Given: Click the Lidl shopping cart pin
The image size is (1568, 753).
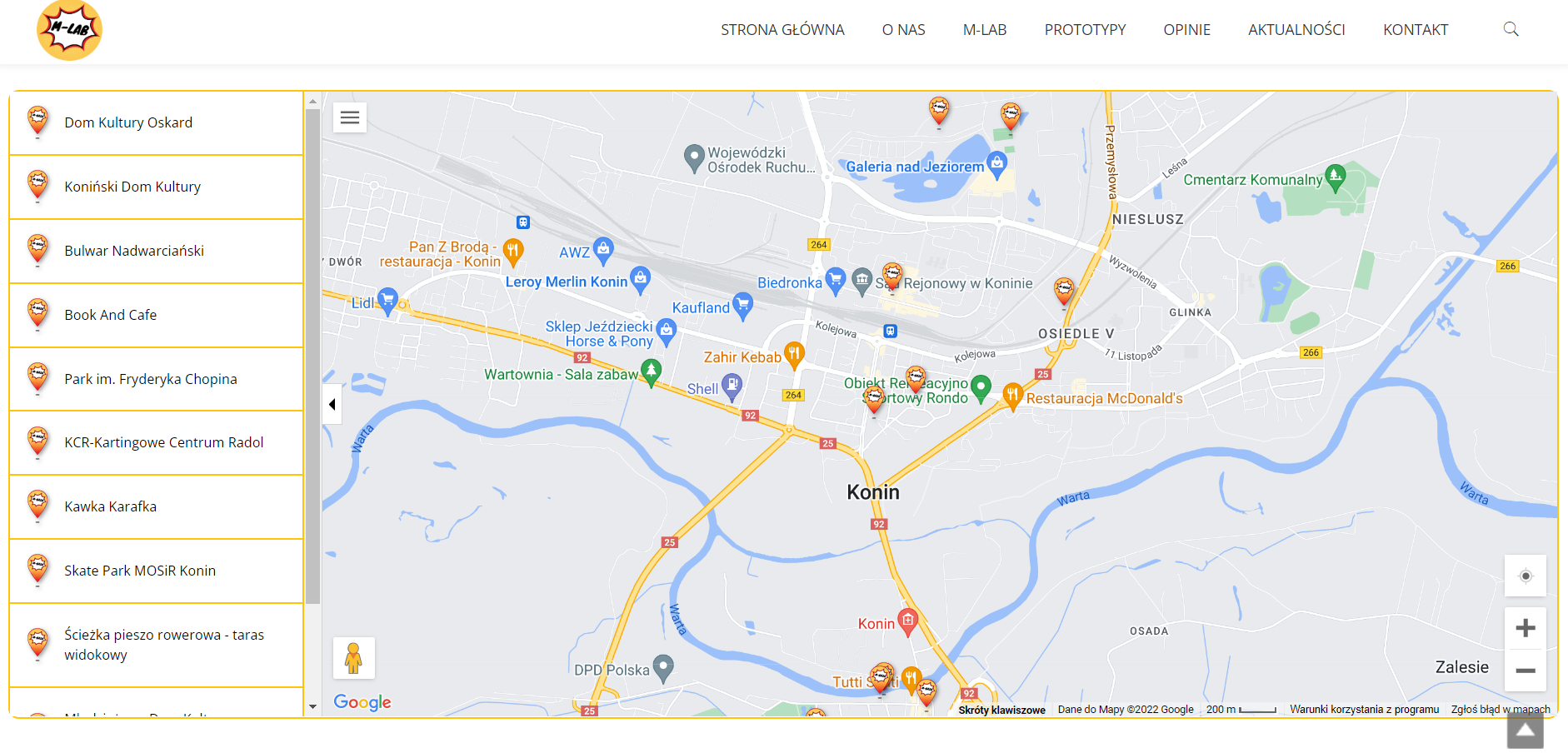Looking at the screenshot, I should pyautogui.click(x=387, y=300).
